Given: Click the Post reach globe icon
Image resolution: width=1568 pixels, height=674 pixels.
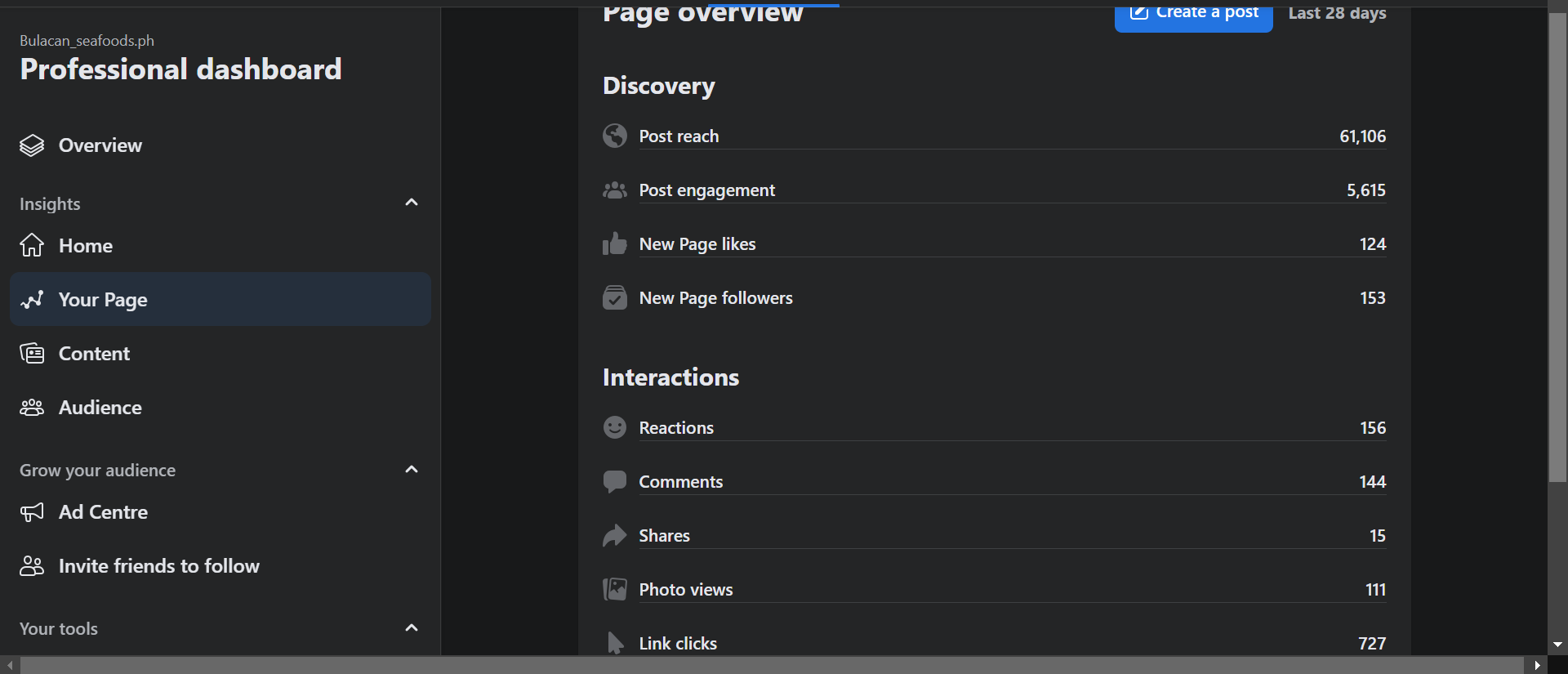Looking at the screenshot, I should point(615,136).
